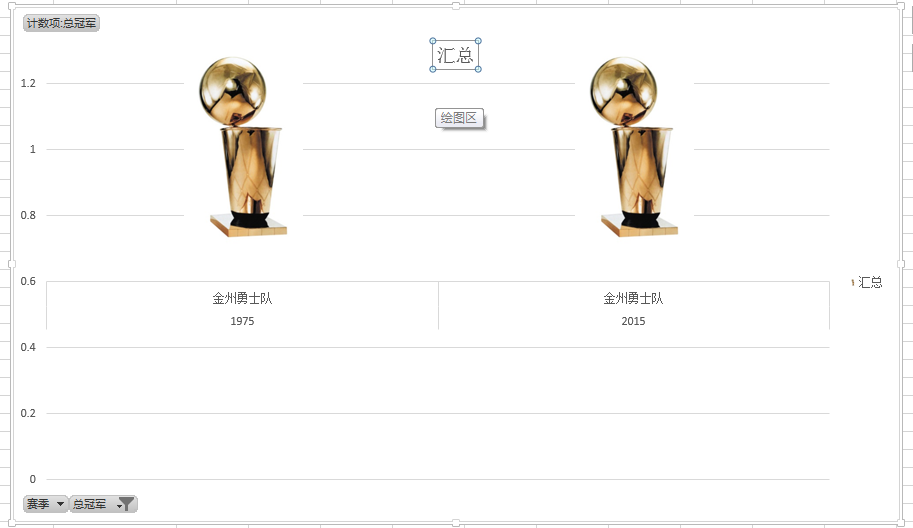Click the 0 value axis label
The height and width of the screenshot is (528, 913).
(x=33, y=479)
